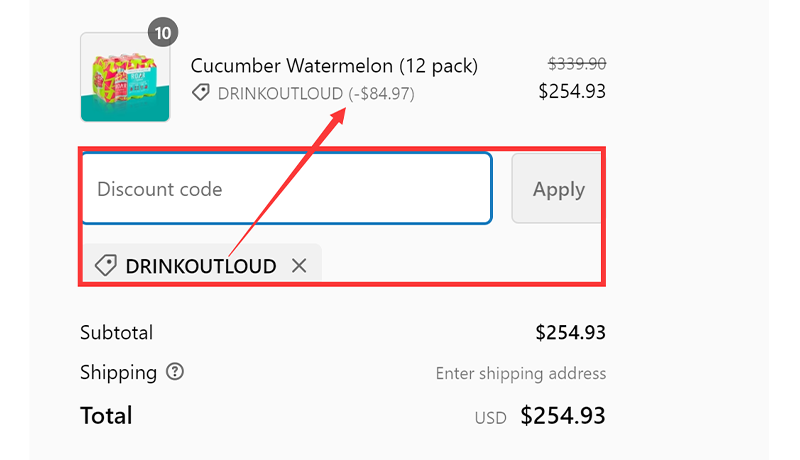Click the Enter shipping address text
This screenshot has width=800, height=460.
pos(520,373)
